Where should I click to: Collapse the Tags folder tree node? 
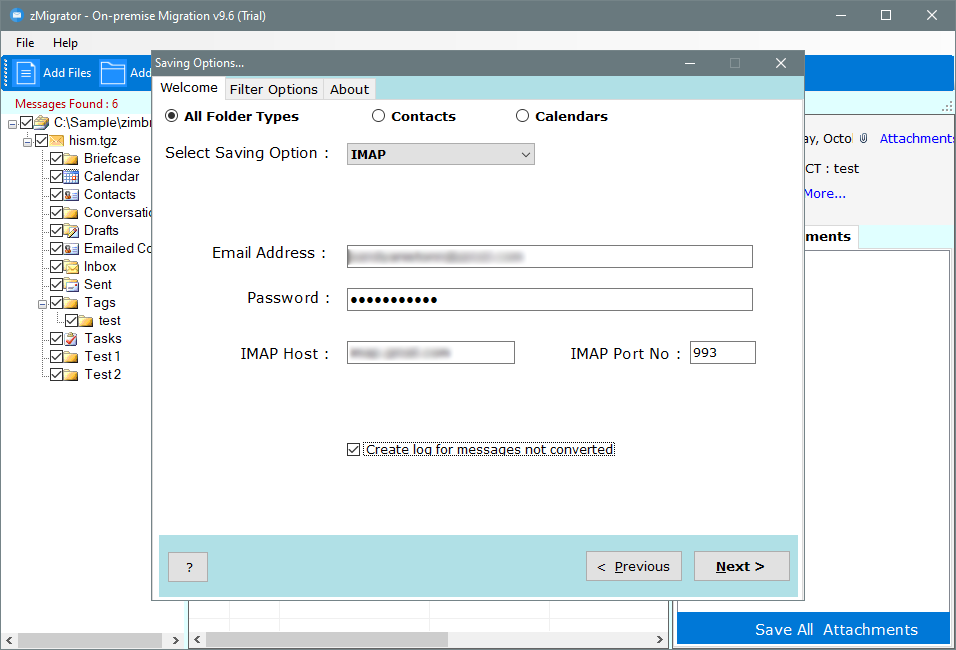coord(42,303)
